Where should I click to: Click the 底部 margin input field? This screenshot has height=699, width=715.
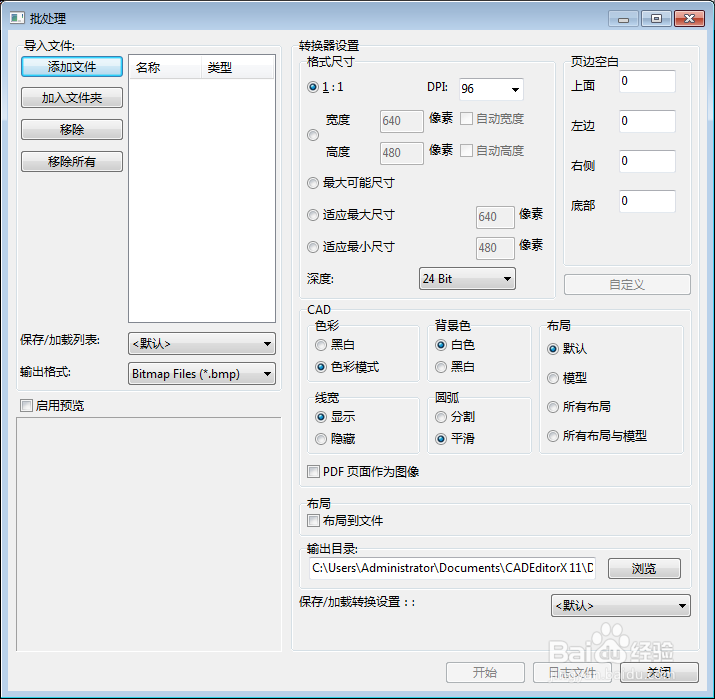pos(647,202)
